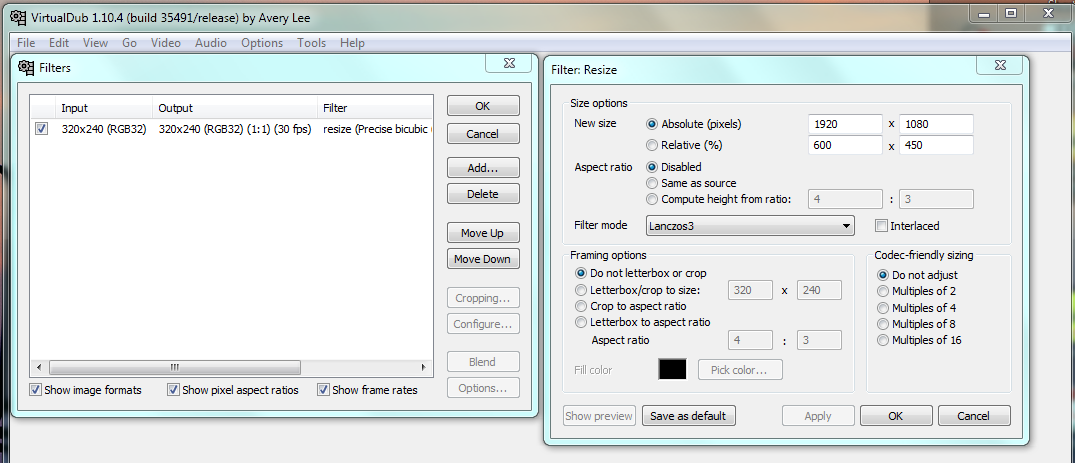Open the Go menu

pyautogui.click(x=130, y=43)
